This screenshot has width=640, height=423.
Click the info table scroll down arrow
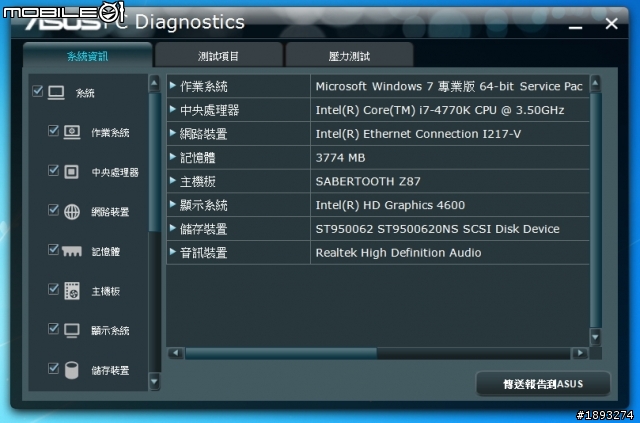596,337
